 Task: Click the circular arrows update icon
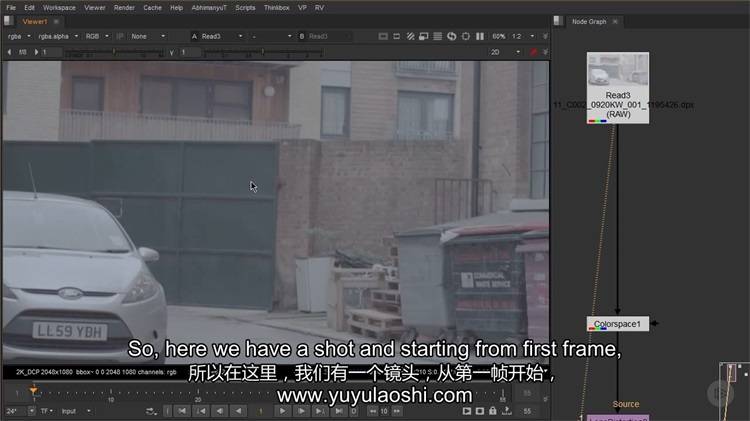(452, 36)
